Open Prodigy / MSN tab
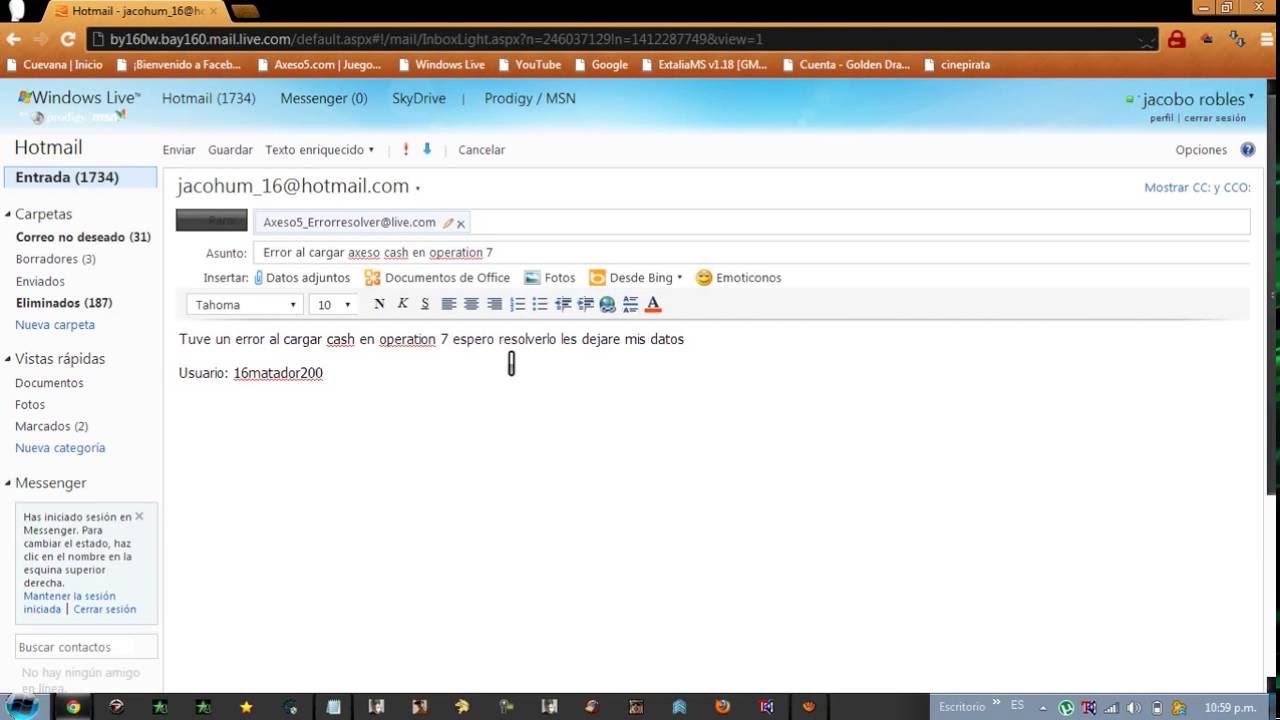 [x=530, y=98]
